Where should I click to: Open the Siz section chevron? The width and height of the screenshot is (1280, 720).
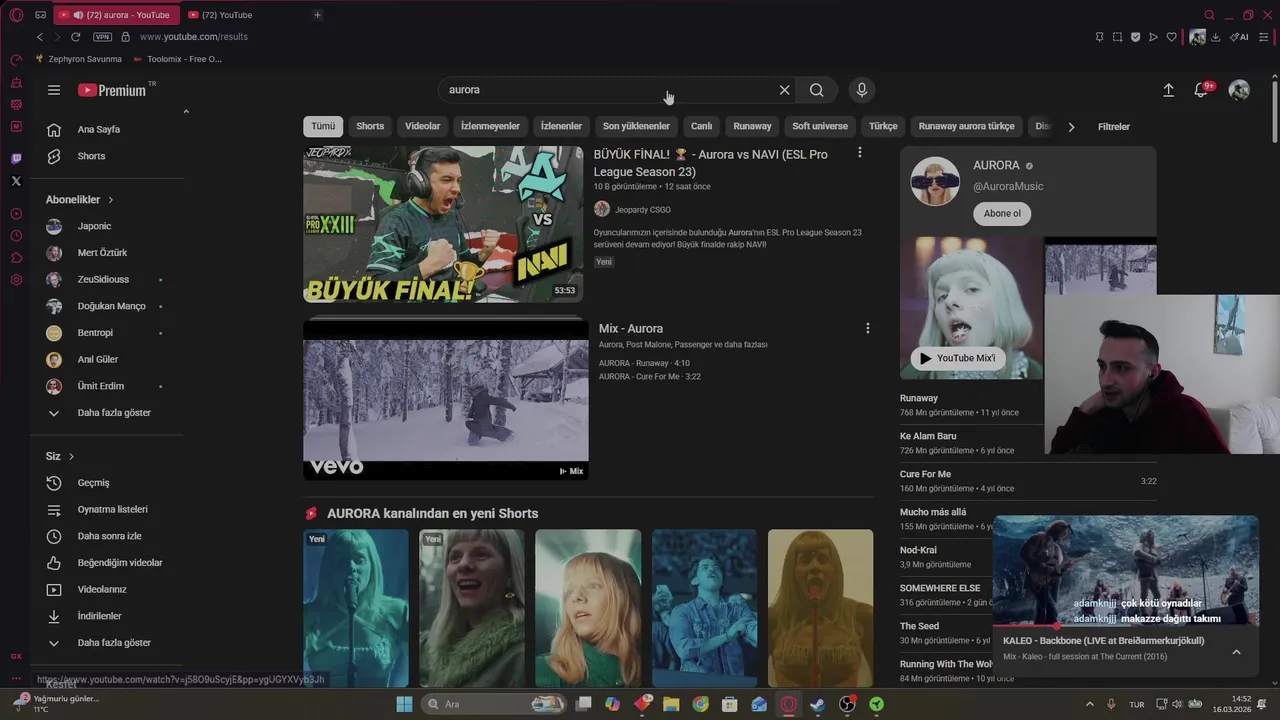71,457
